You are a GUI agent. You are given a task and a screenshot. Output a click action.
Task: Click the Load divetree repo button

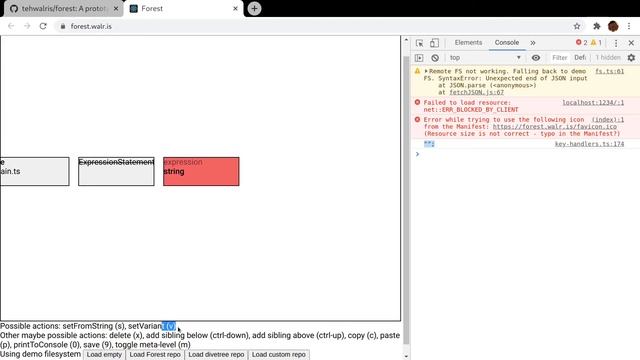pyautogui.click(x=216, y=354)
